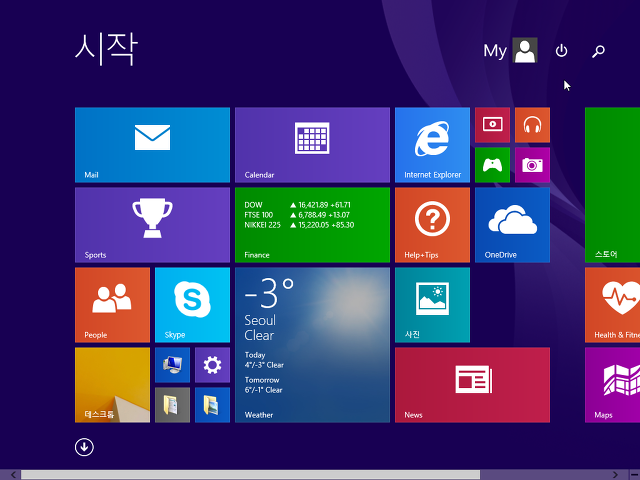Viewport: 640px width, 480px height.
Task: Click the horizontal scrollbar right arrow
Action: (615, 475)
